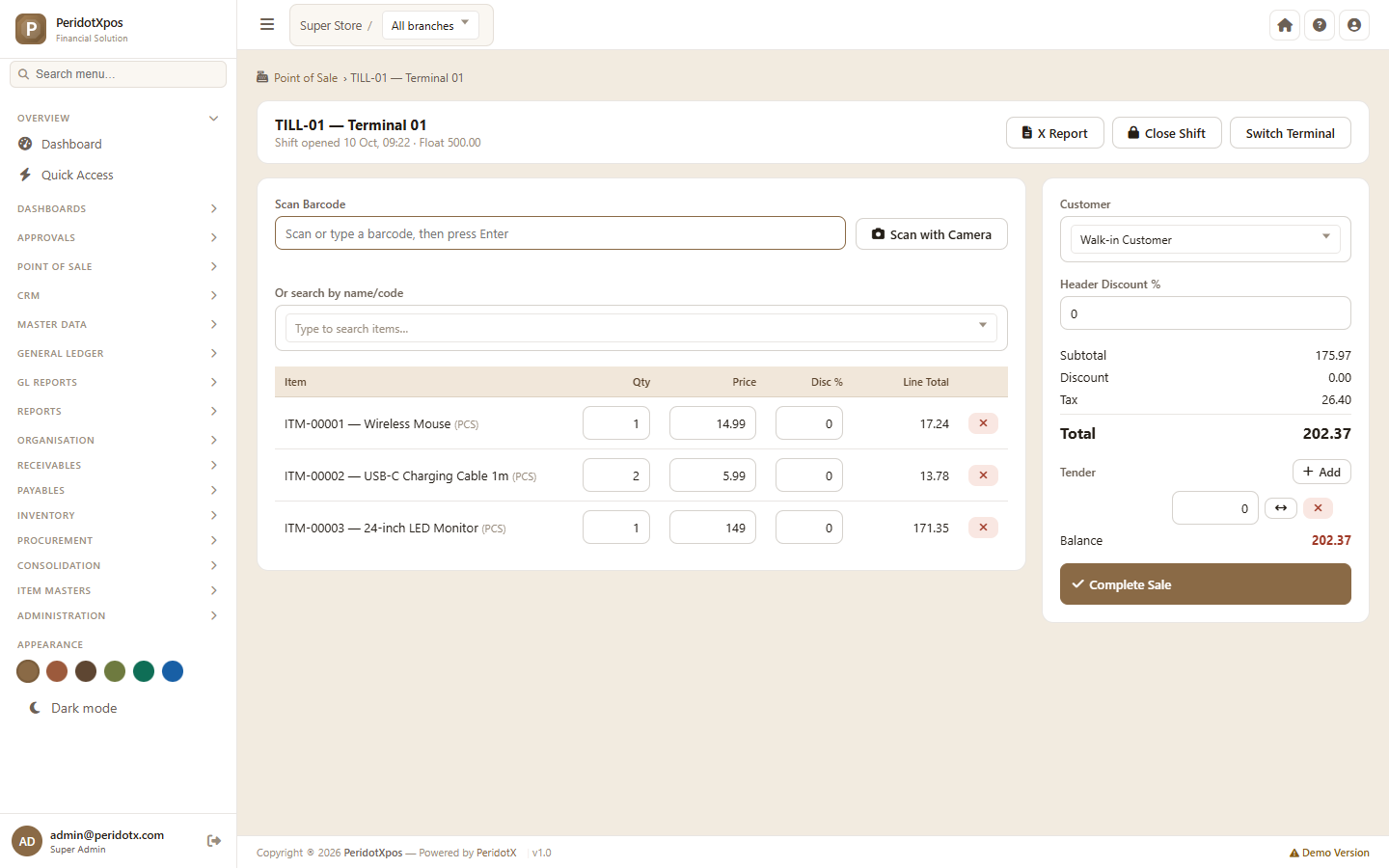This screenshot has width=1389, height=868.
Task: Open Dashboard from sidebar
Action: click(x=118, y=144)
